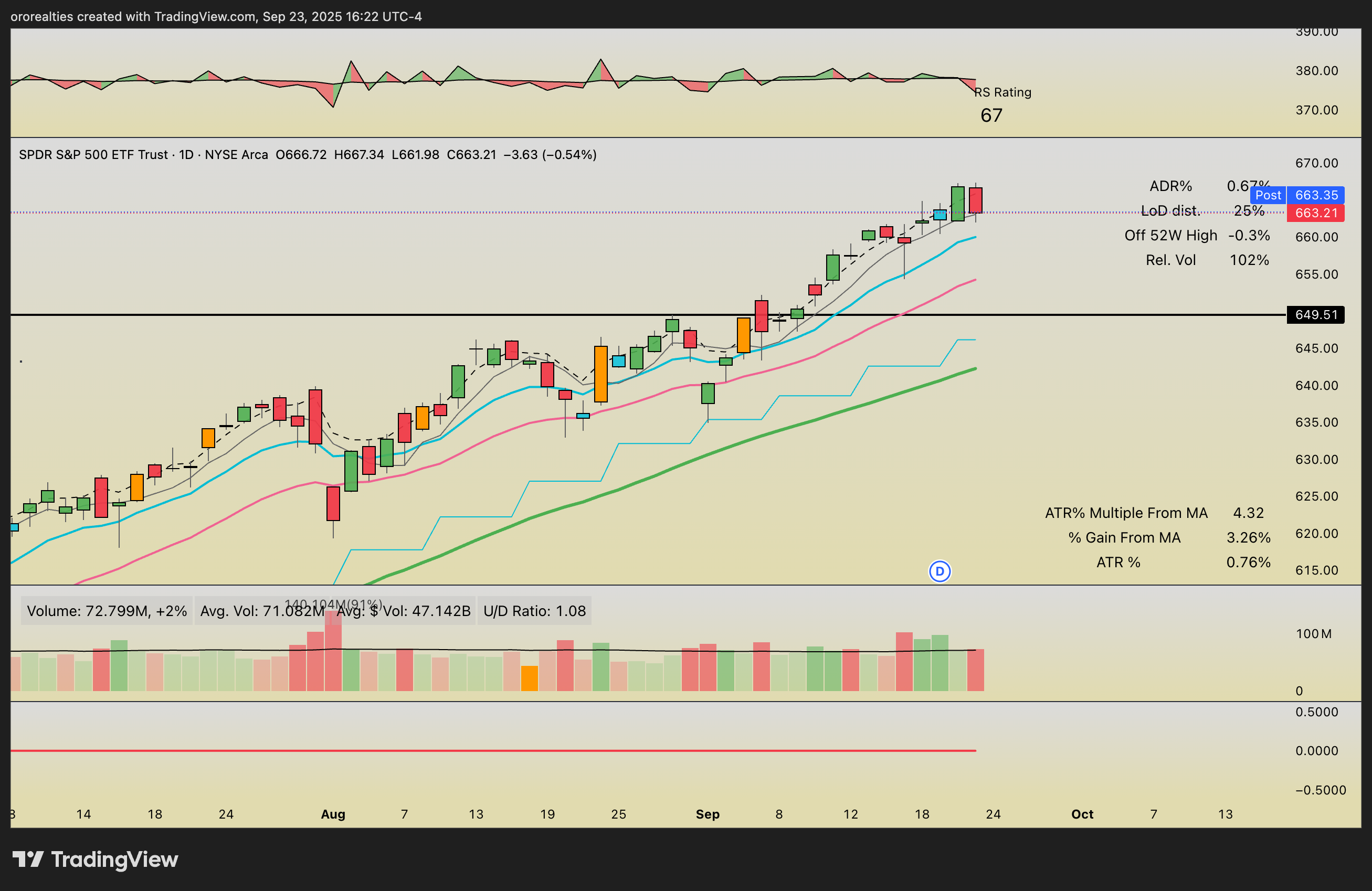Click the SPDR S&P 500 ETF Trust title

93,154
